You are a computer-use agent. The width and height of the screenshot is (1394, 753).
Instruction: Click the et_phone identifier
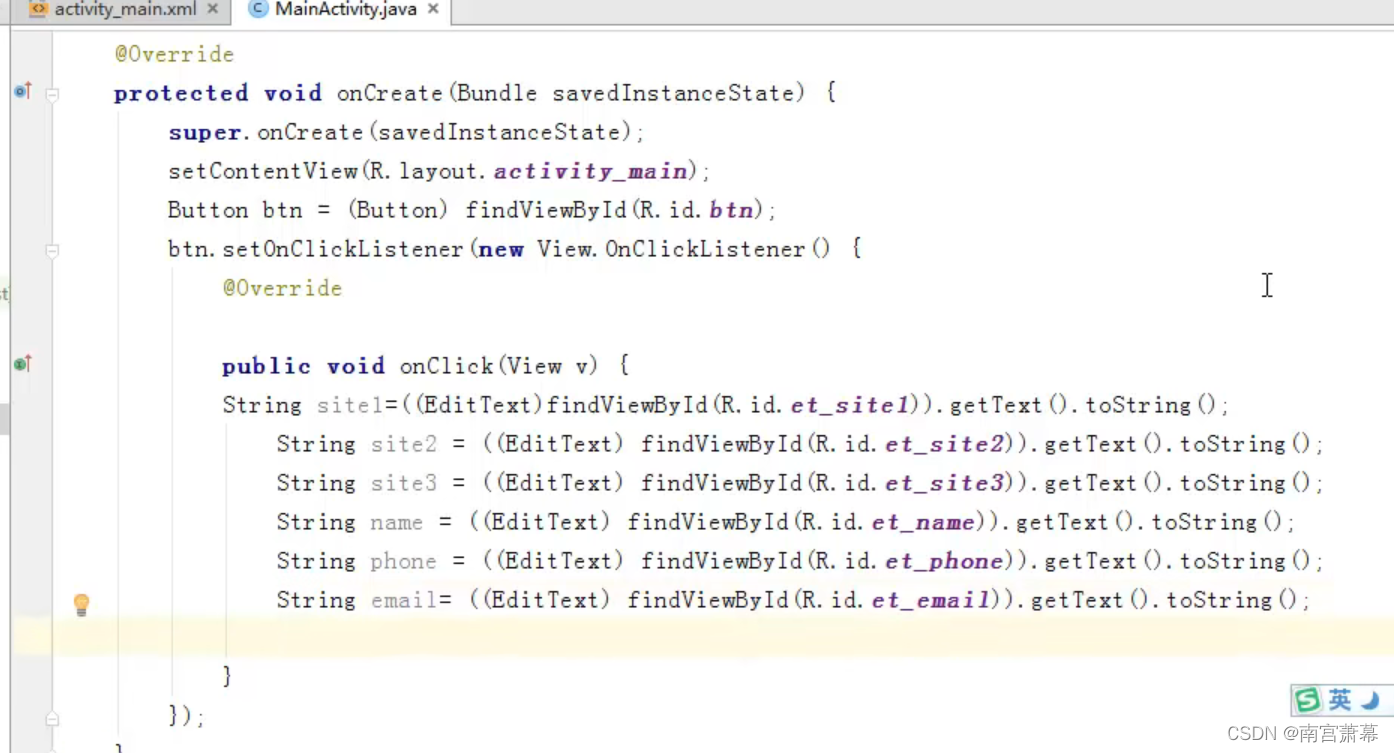click(x=944, y=561)
